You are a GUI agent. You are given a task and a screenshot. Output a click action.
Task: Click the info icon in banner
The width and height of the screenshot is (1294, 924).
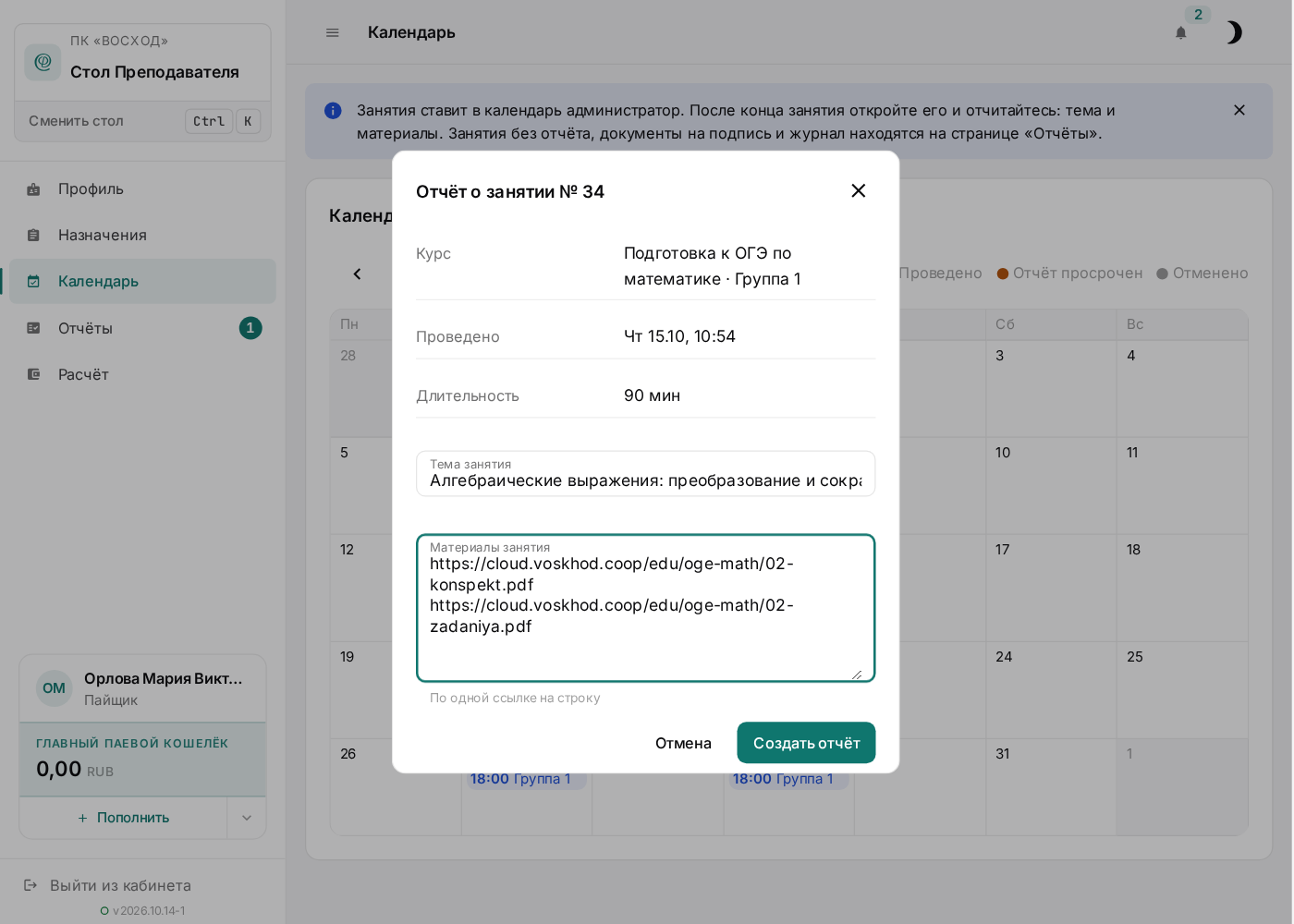click(333, 111)
